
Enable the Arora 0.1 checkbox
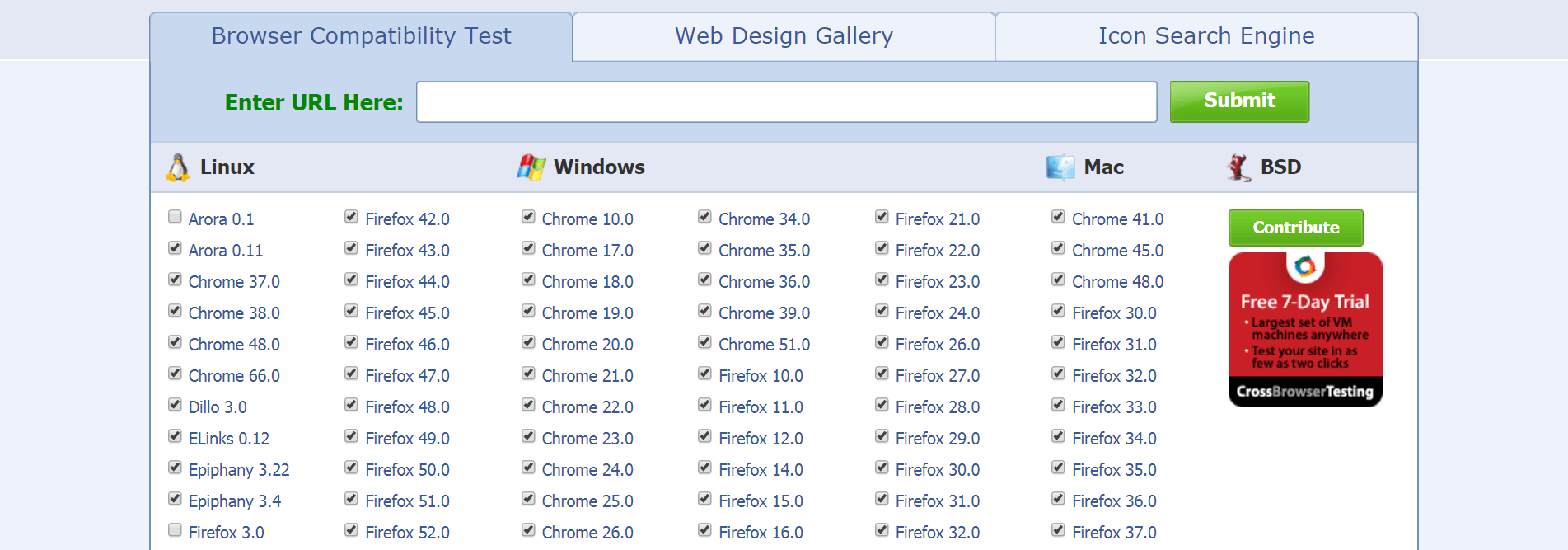point(175,217)
